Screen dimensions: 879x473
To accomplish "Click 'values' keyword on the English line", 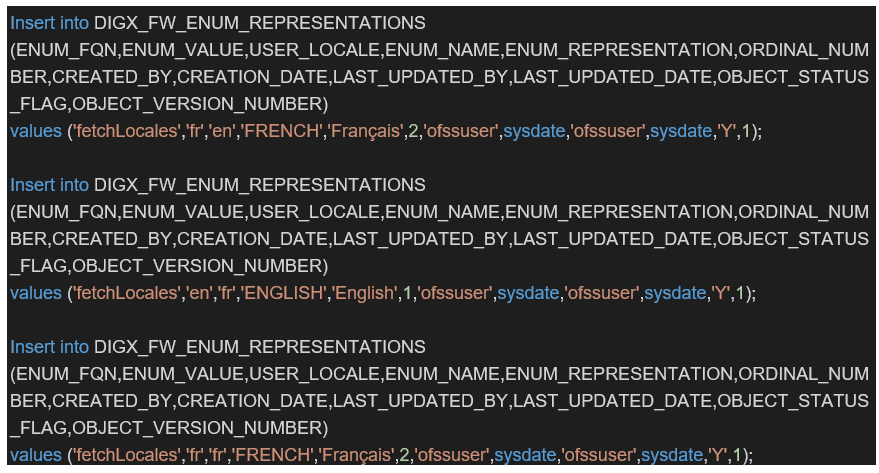I will [35, 293].
